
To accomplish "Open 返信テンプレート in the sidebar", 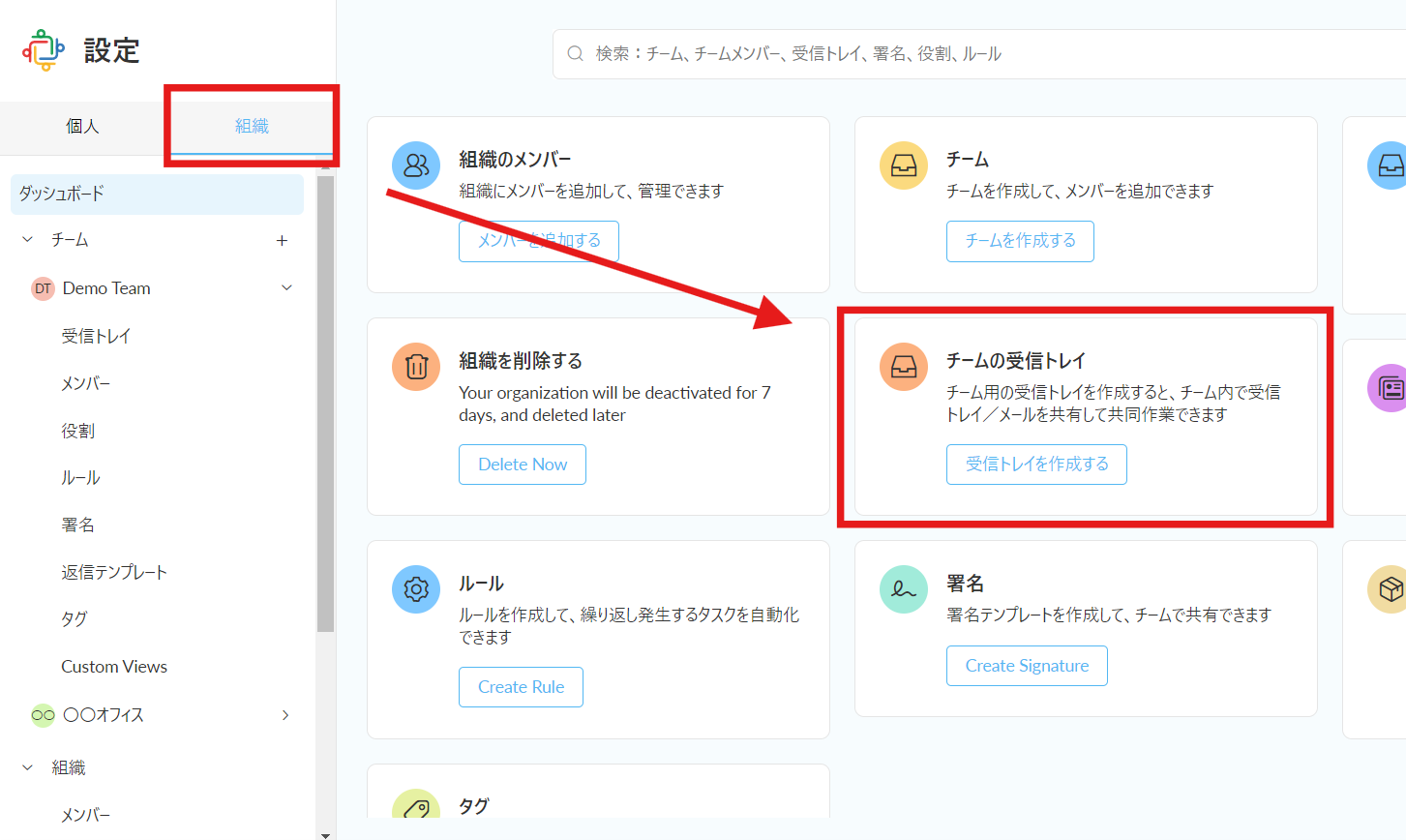I will (x=114, y=572).
